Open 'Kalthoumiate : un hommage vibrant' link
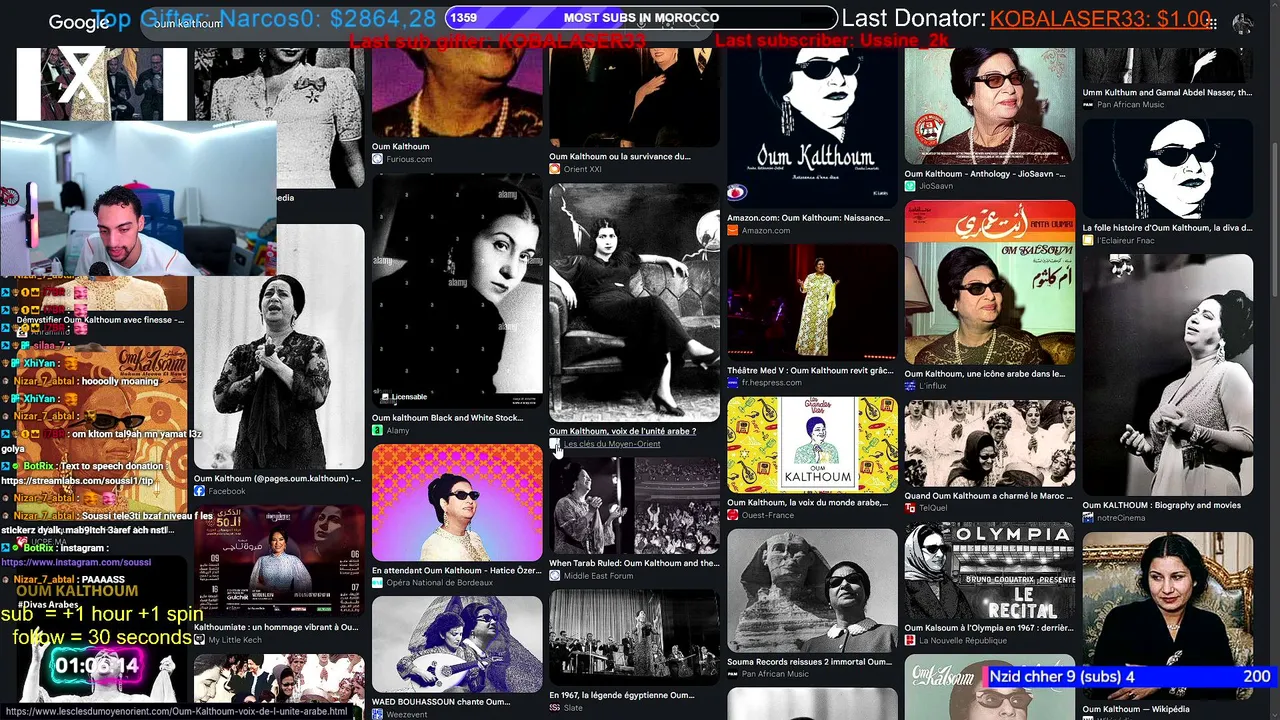The height and width of the screenshot is (720, 1280). click(276, 627)
